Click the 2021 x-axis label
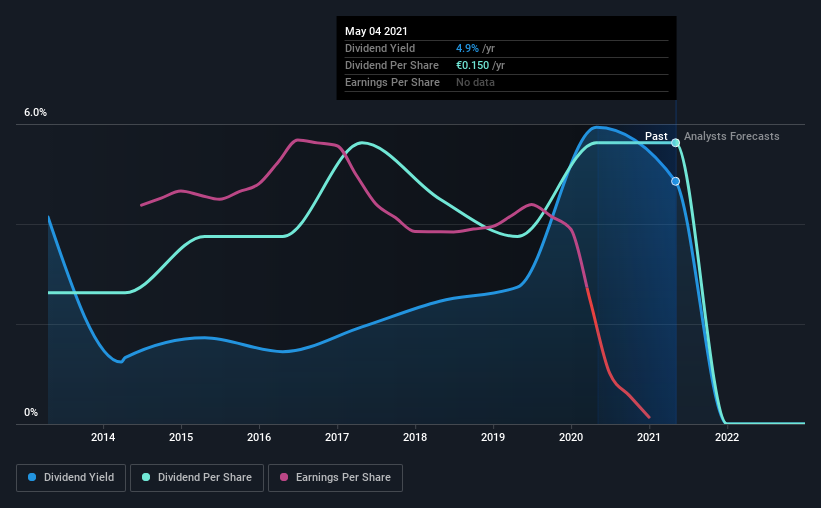 [x=649, y=437]
